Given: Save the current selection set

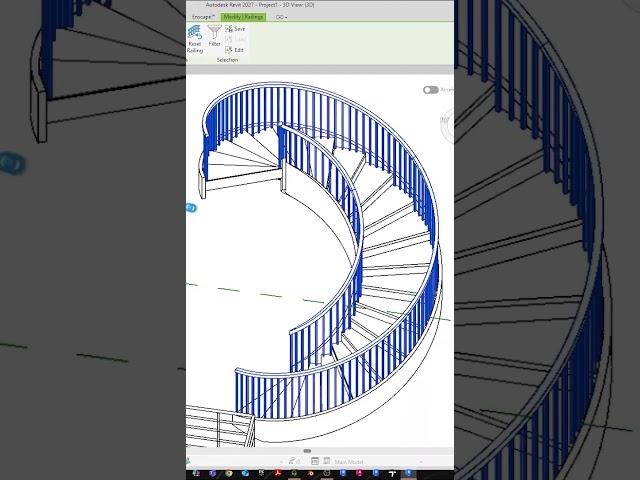Looking at the screenshot, I should (235, 29).
